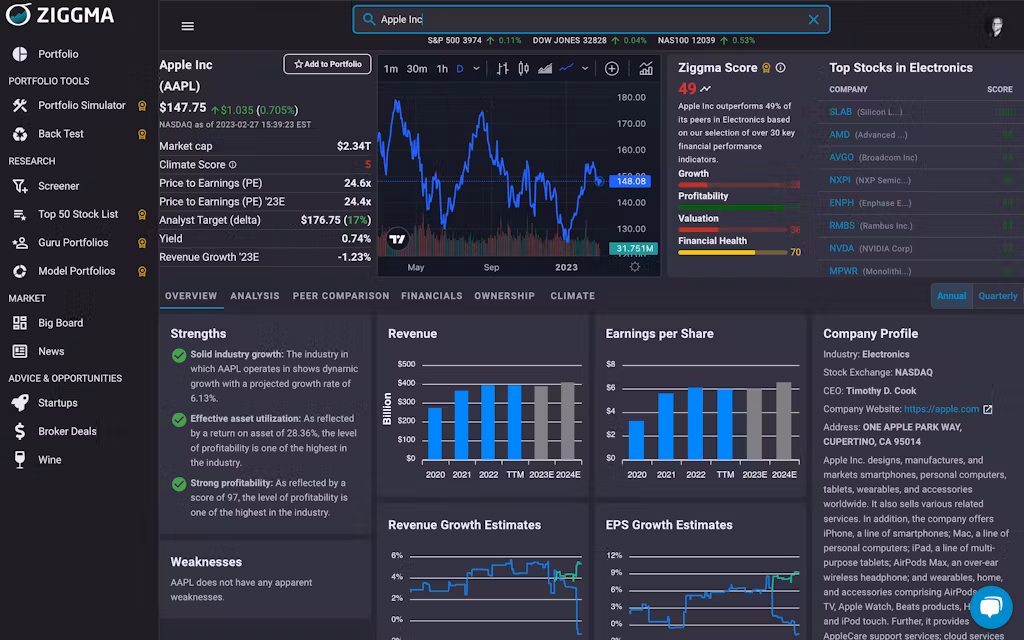Image resolution: width=1024 pixels, height=640 pixels.
Task: Open the sidebar hamburger menu
Action: tap(187, 25)
